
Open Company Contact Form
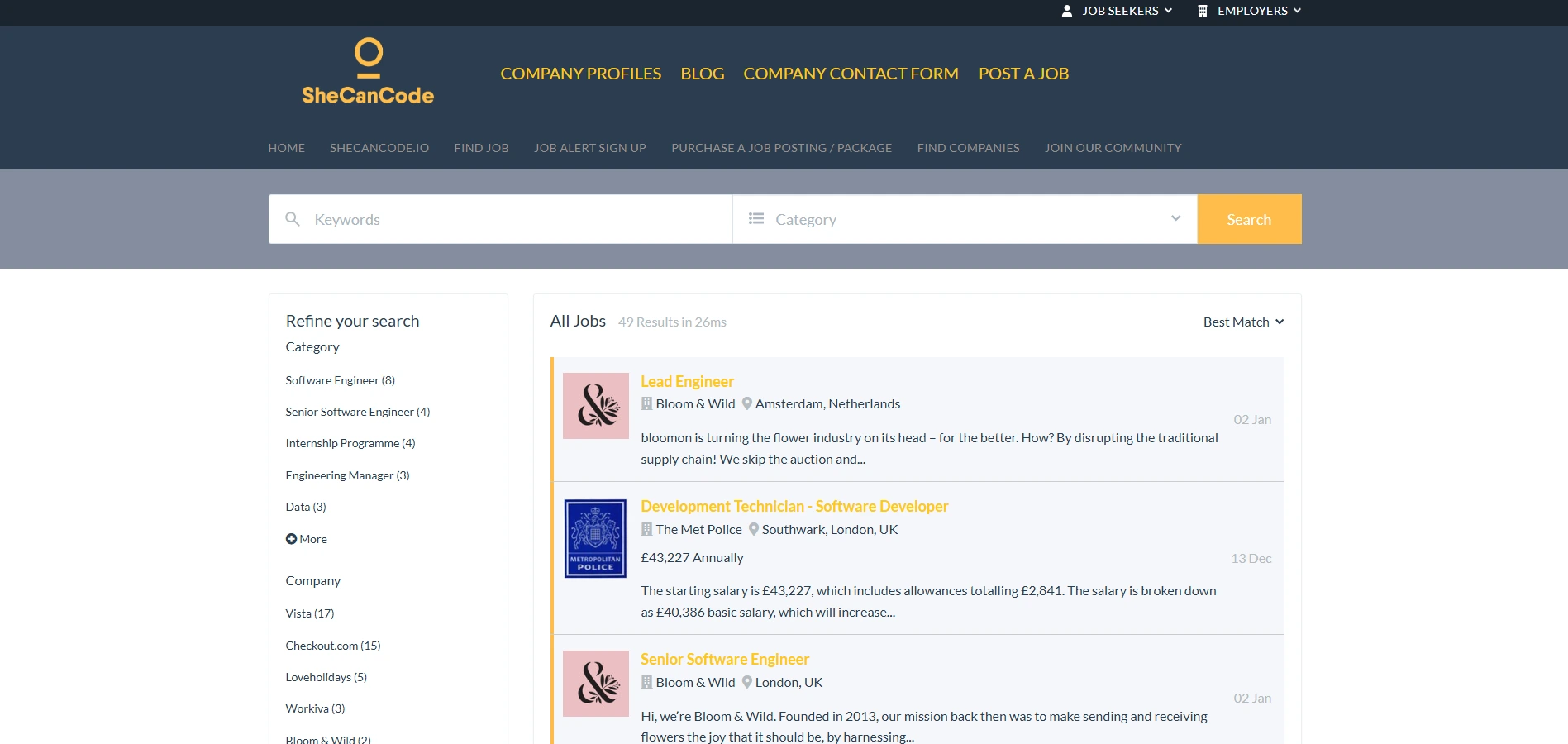851,74
